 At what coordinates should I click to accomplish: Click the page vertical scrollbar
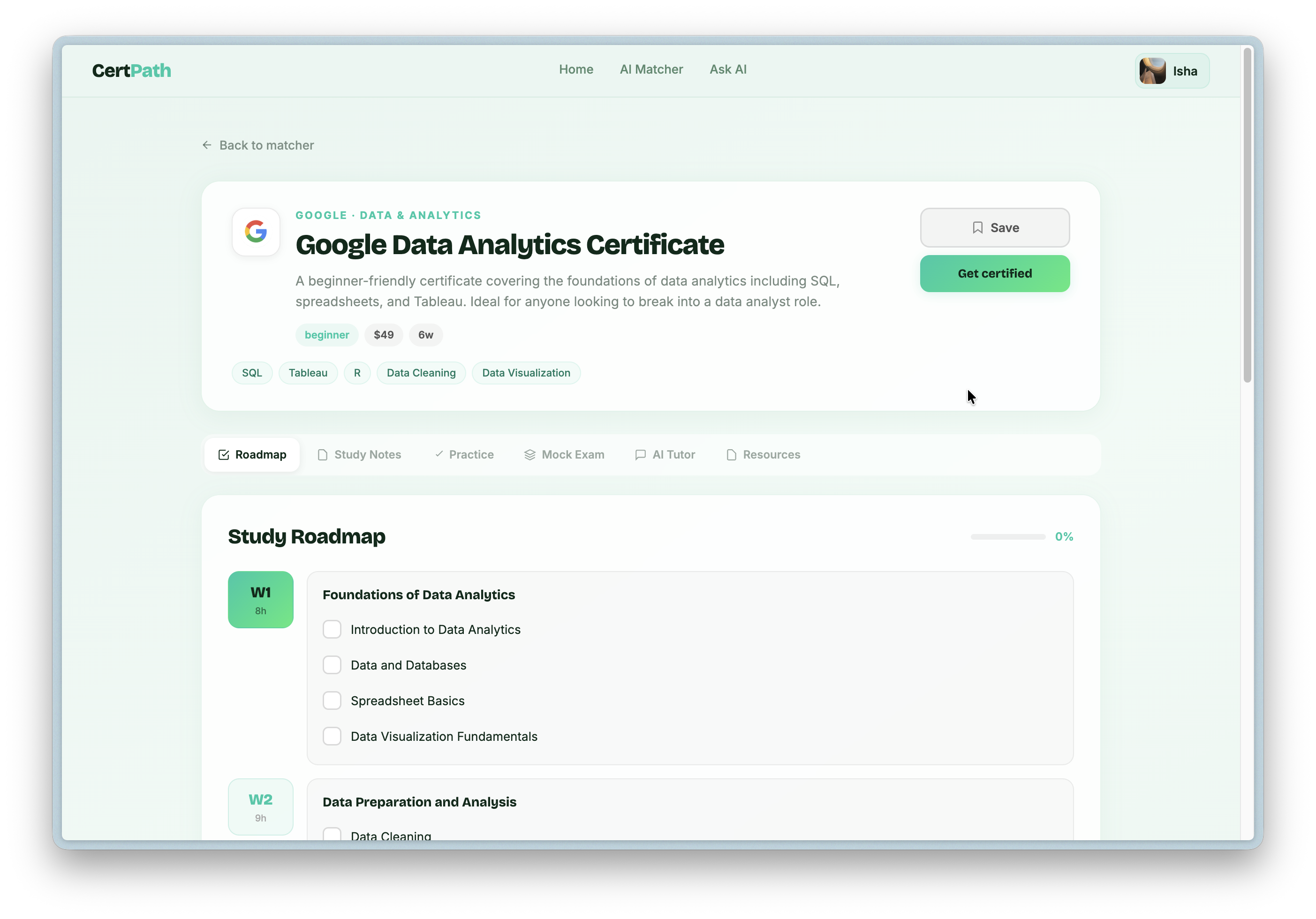coord(1247,215)
